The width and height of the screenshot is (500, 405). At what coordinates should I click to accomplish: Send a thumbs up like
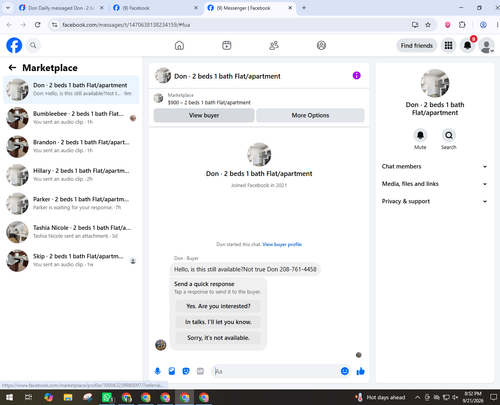(360, 371)
